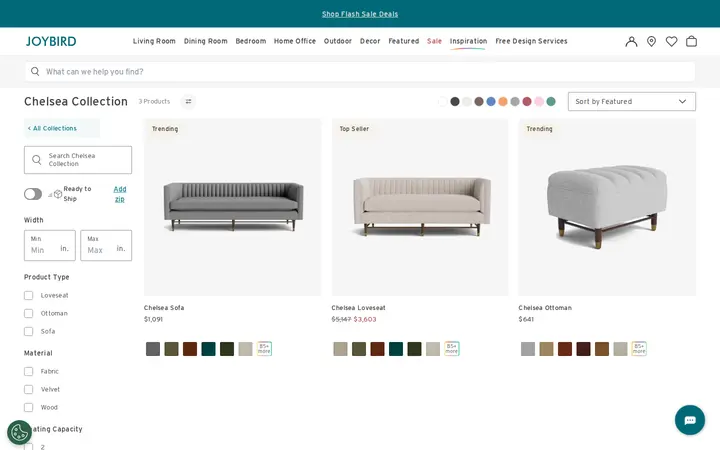Click the filter sliders icon next to 3 Products
Screen dimensions: 720x450
(188, 101)
